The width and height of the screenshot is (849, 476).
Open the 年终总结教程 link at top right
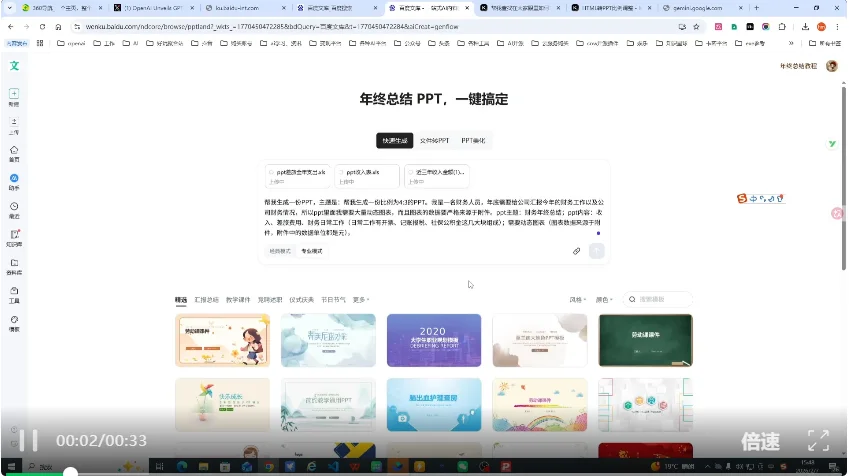(x=798, y=66)
